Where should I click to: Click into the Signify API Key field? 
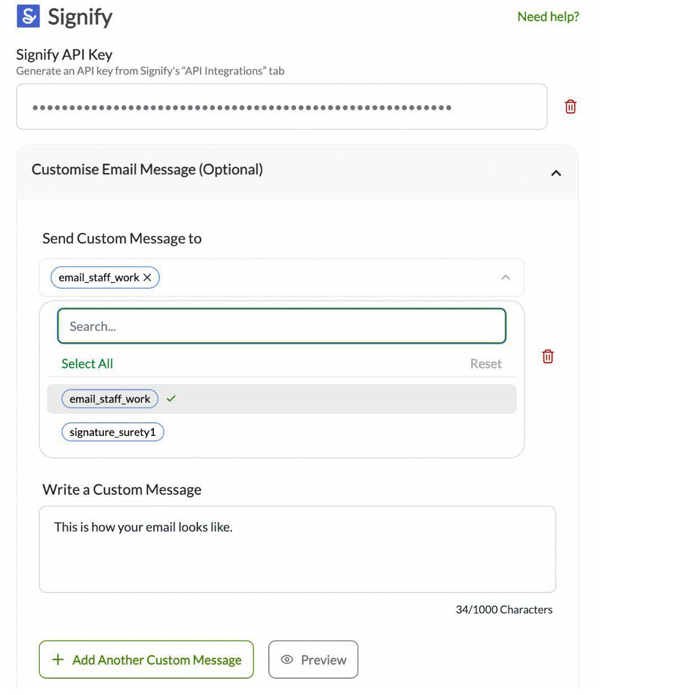point(281,107)
